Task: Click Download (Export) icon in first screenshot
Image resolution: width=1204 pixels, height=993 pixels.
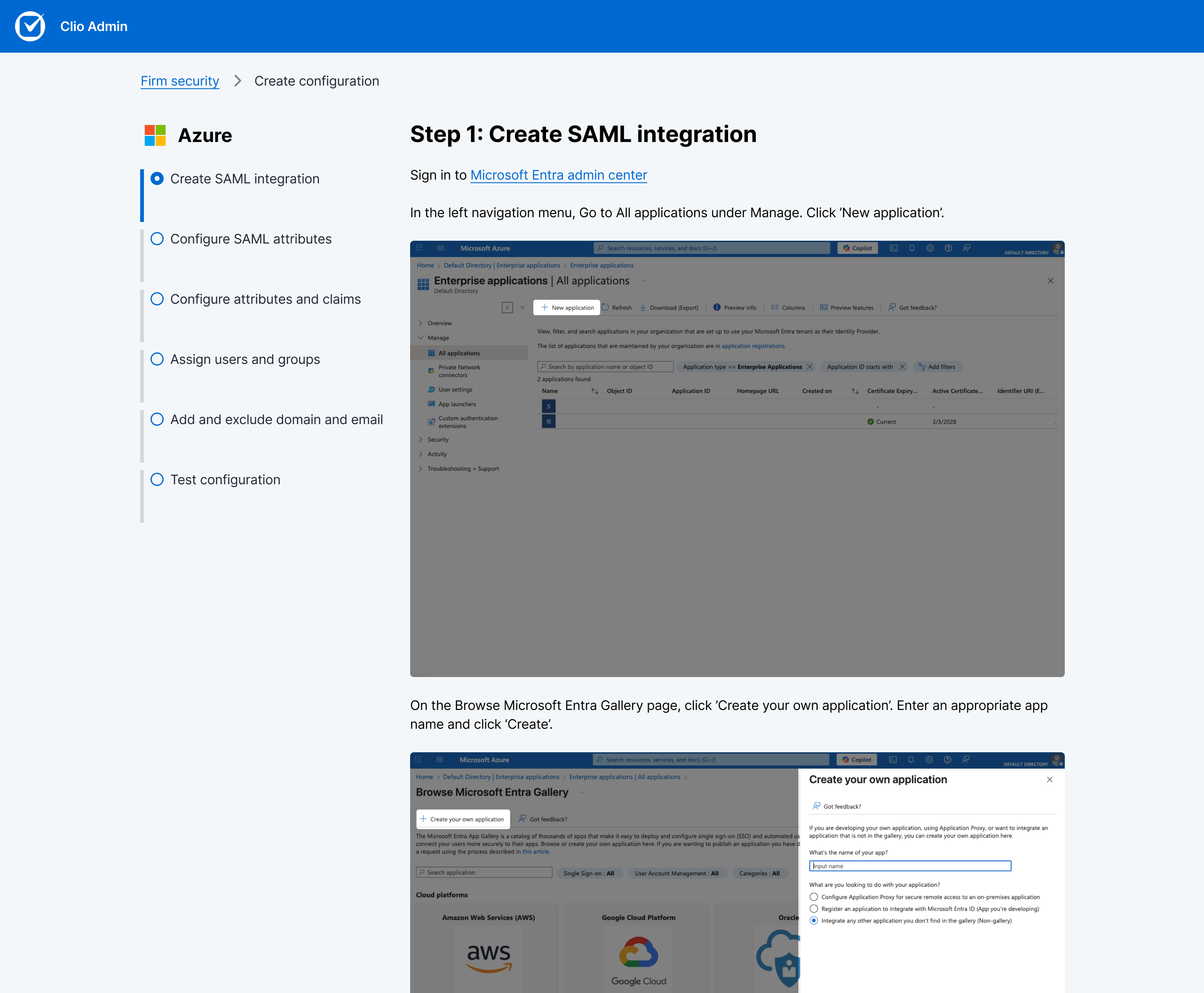Action: pos(642,307)
